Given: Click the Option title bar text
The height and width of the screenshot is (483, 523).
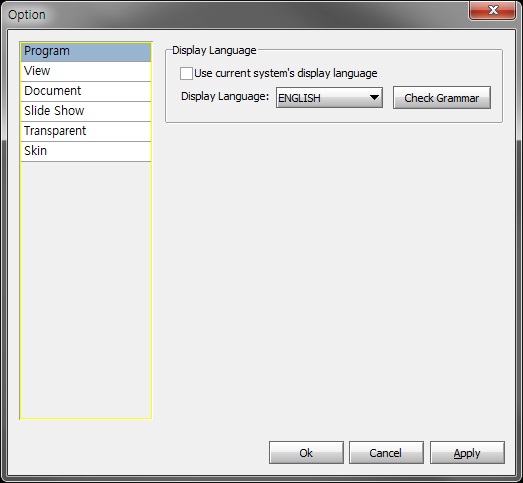Looking at the screenshot, I should pyautogui.click(x=27, y=15).
